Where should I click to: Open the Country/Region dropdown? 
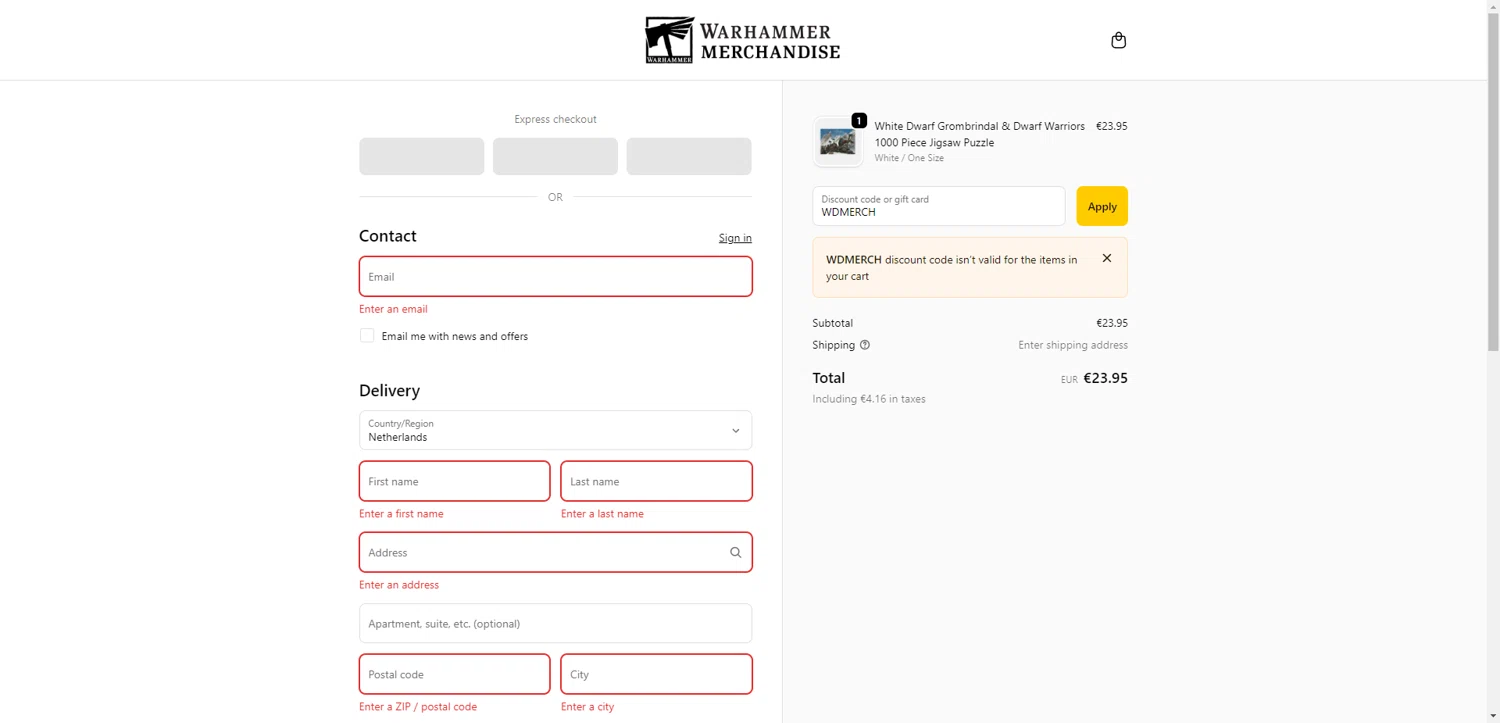tap(555, 430)
